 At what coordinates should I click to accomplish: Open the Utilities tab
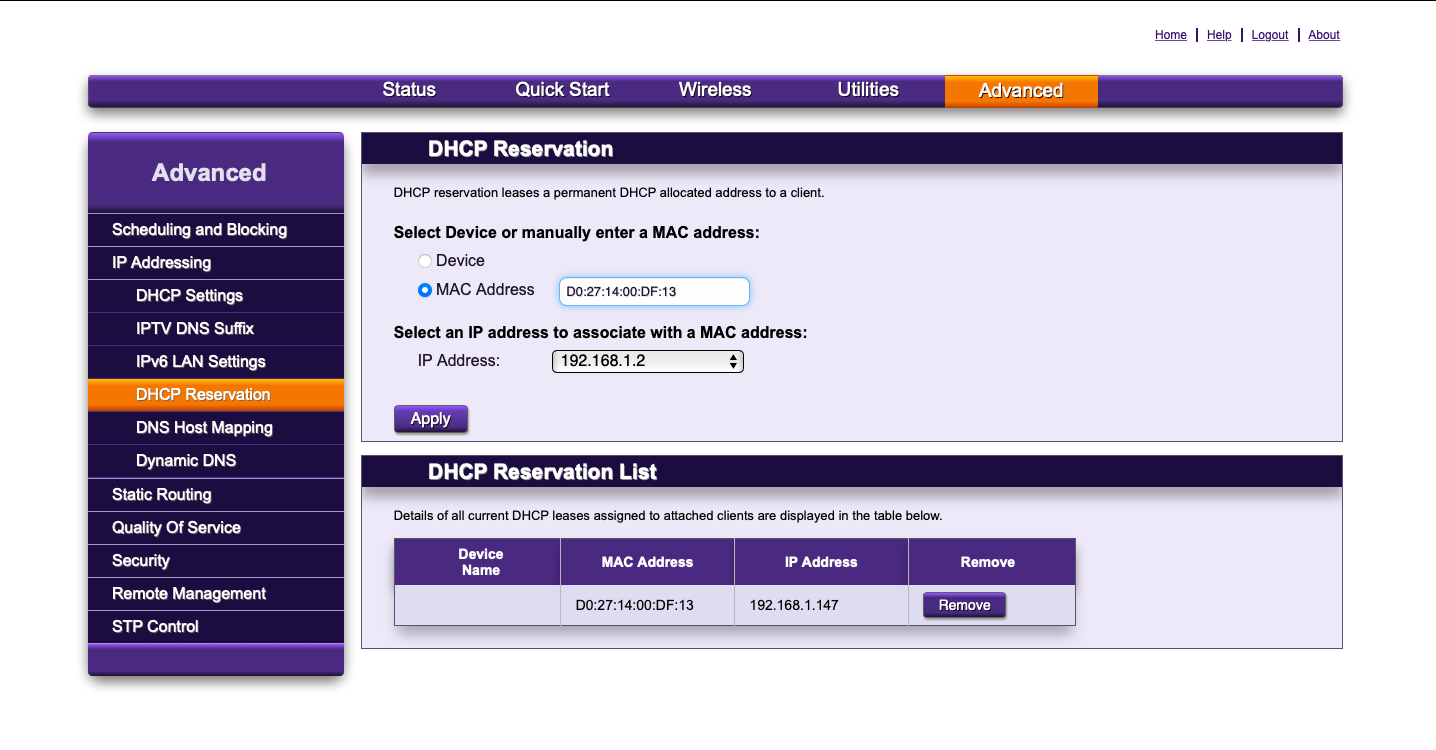tap(868, 90)
